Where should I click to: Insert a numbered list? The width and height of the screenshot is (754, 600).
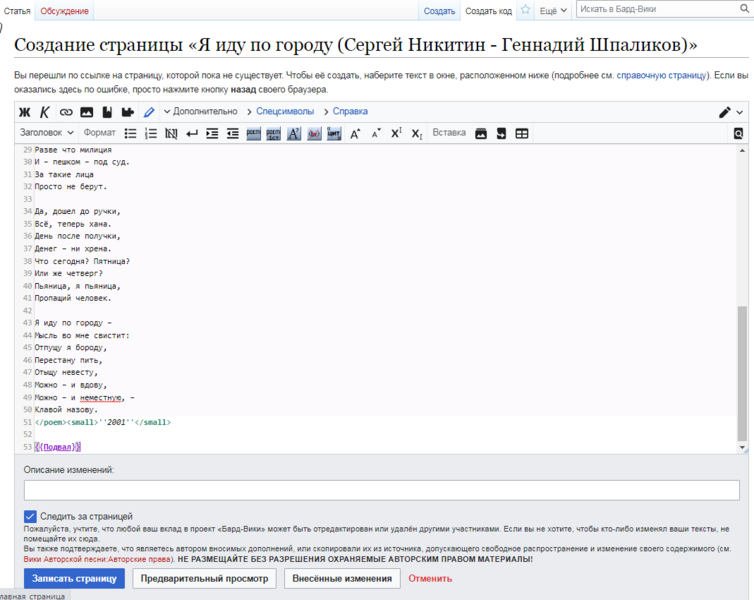click(151, 133)
